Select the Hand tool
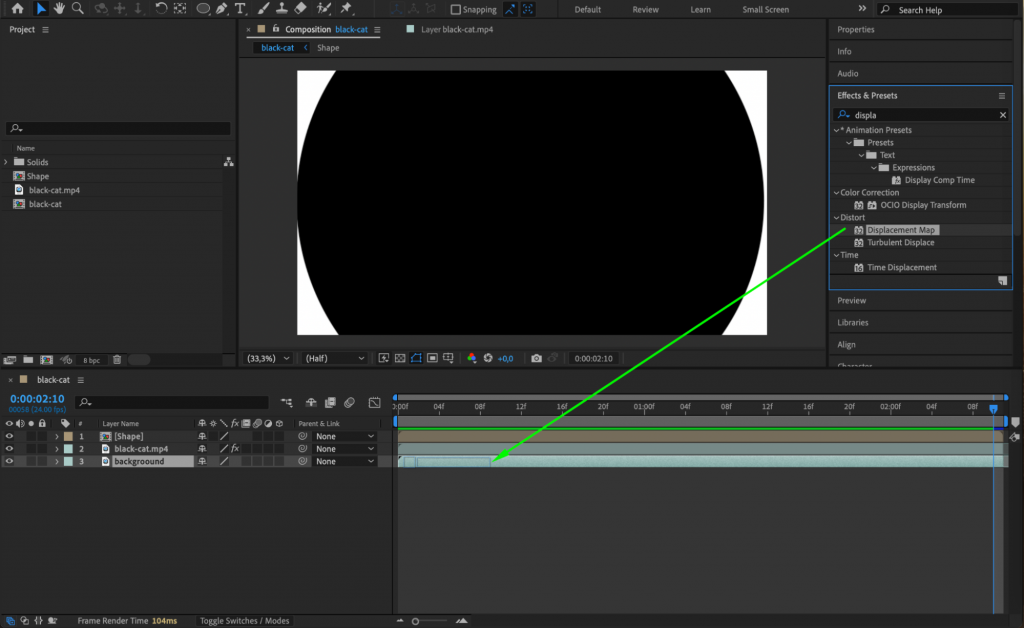Image resolution: width=1024 pixels, height=628 pixels. click(60, 9)
